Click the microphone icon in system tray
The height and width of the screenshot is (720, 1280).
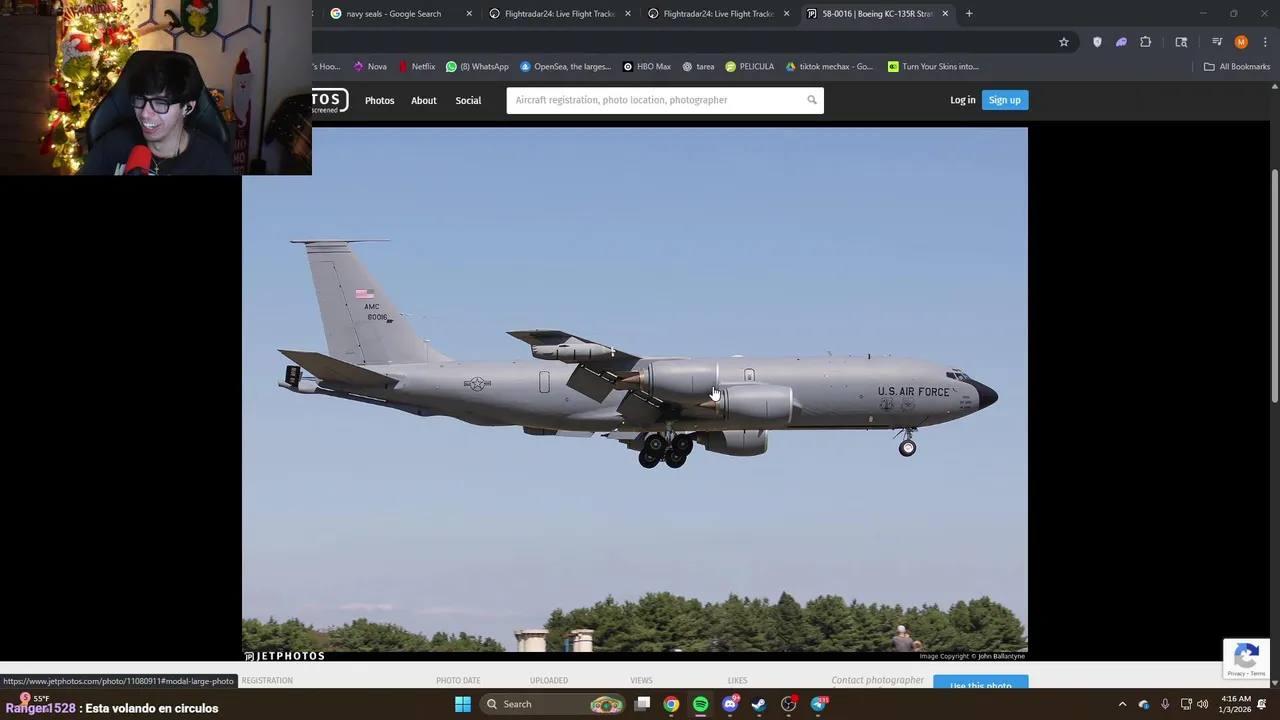coord(1165,704)
